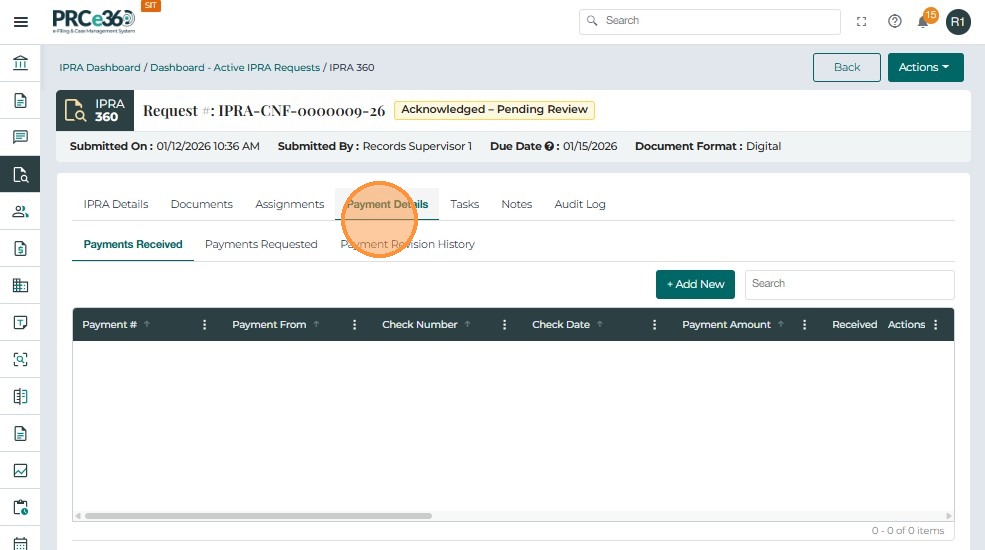Sort by Check Date column
Viewport: 985px width, 550px height.
coord(561,325)
